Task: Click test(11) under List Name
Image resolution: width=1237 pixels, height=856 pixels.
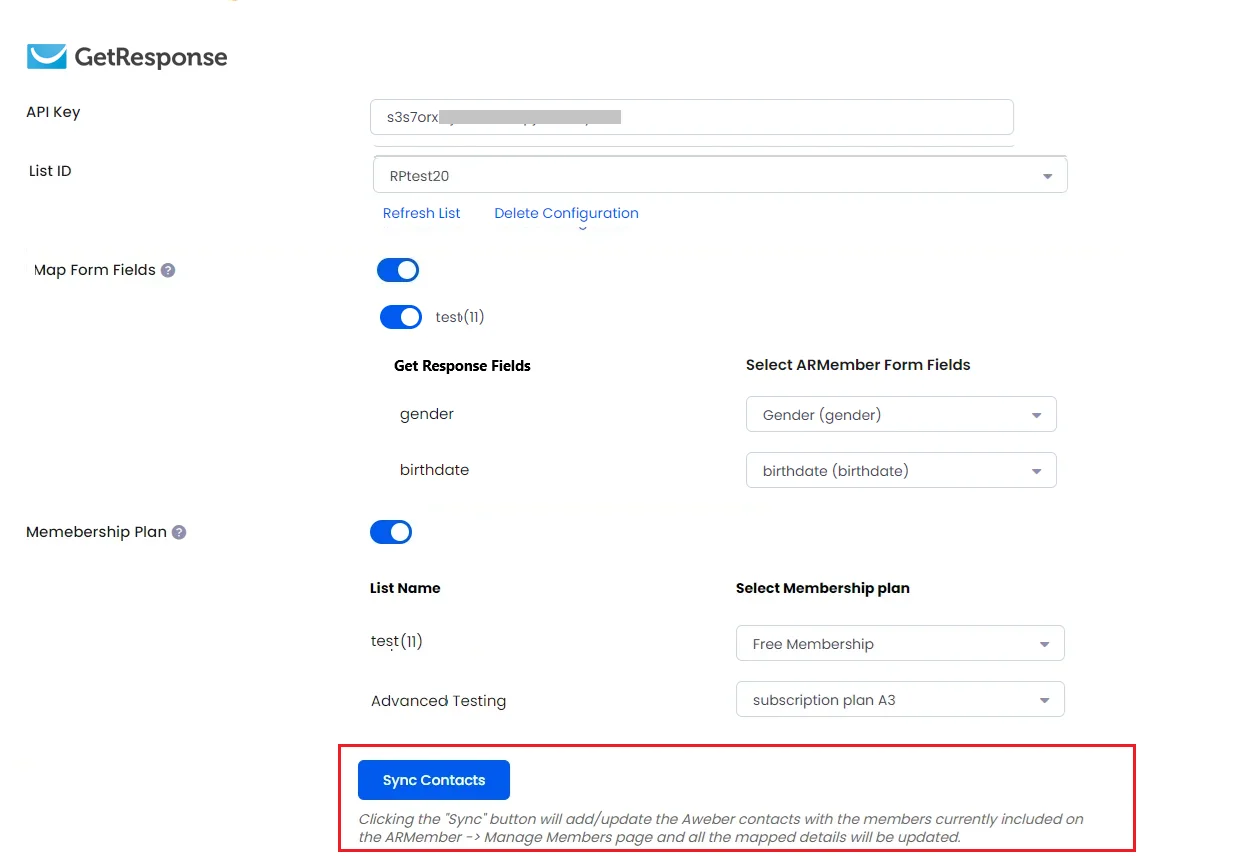Action: click(x=397, y=642)
